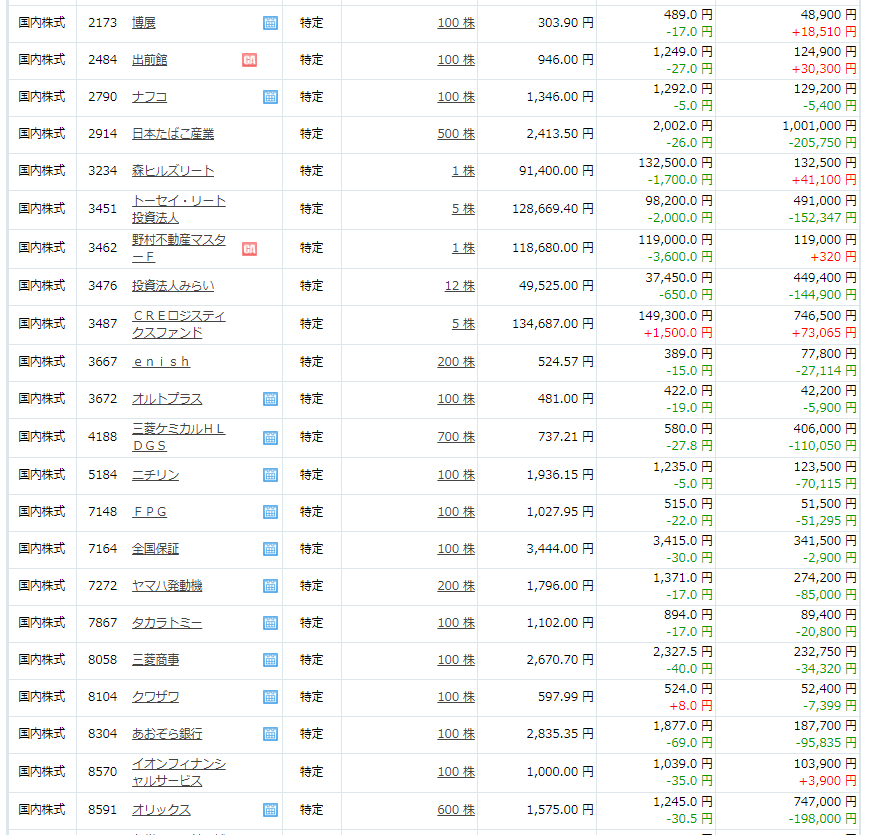The width and height of the screenshot is (869, 835).
Task: Select 特定 account type in 全国保証 row
Action: (311, 549)
